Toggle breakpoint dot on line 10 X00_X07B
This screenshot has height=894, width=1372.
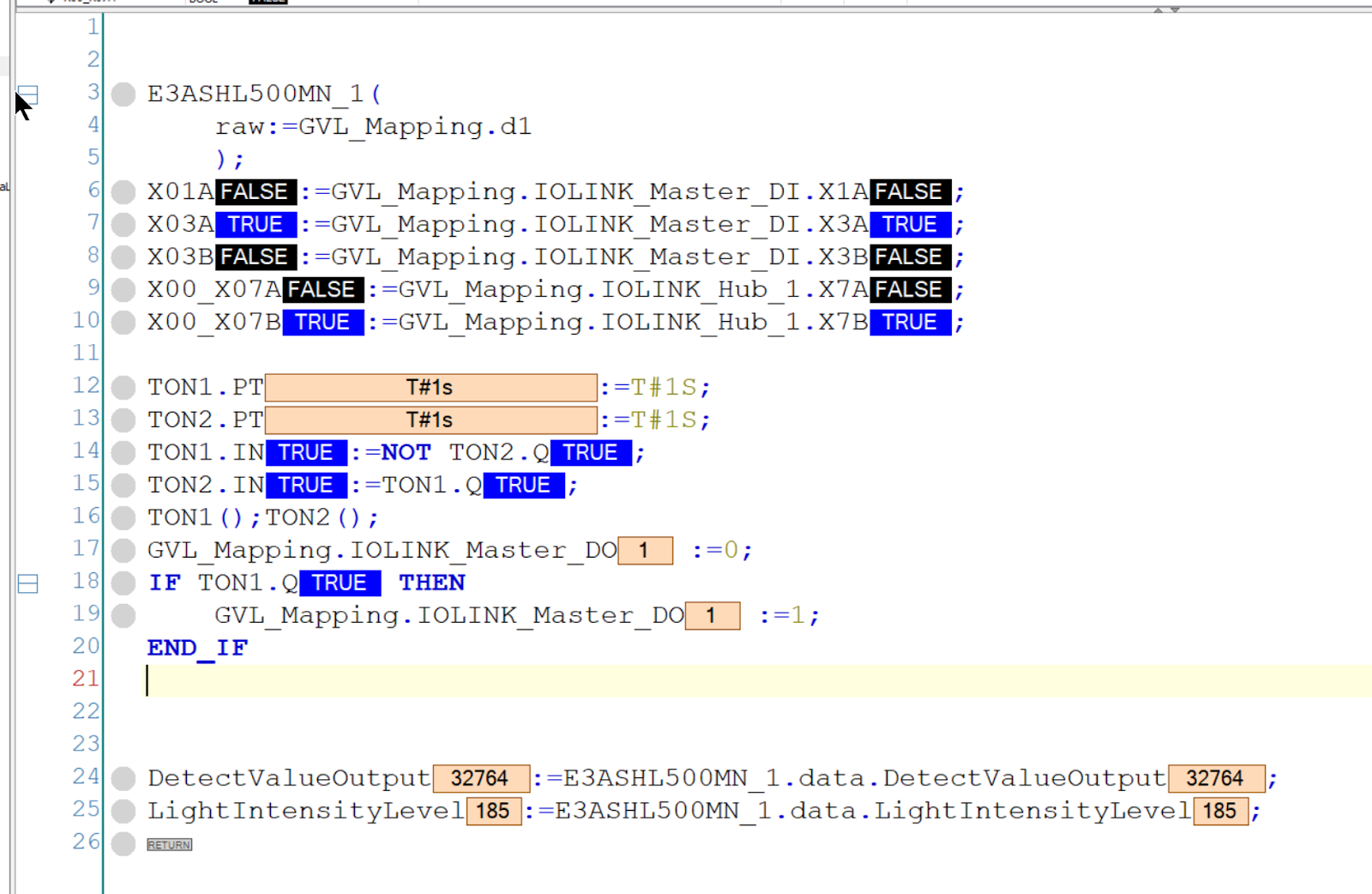(123, 323)
